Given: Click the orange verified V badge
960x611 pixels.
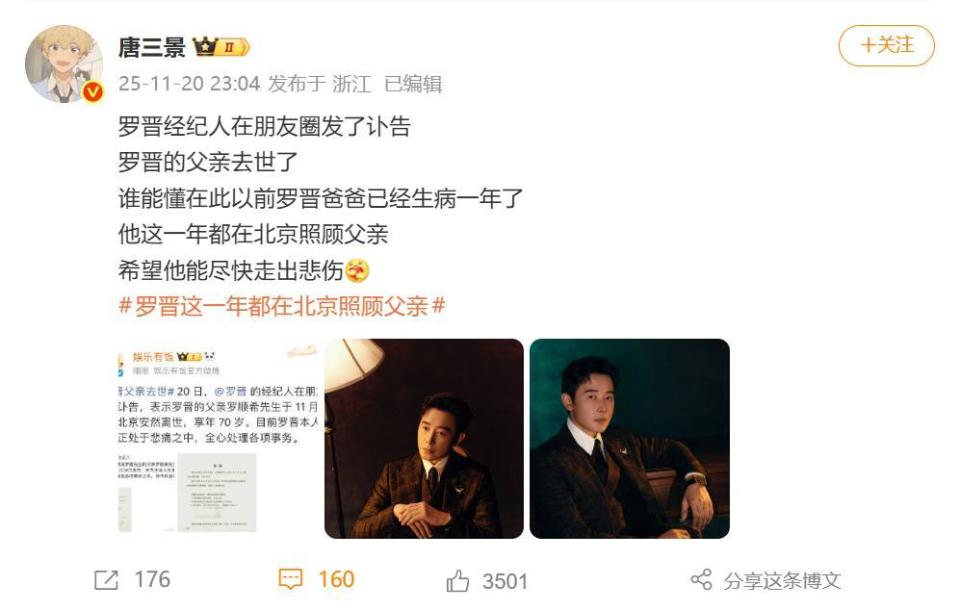Looking at the screenshot, I should point(92,92).
